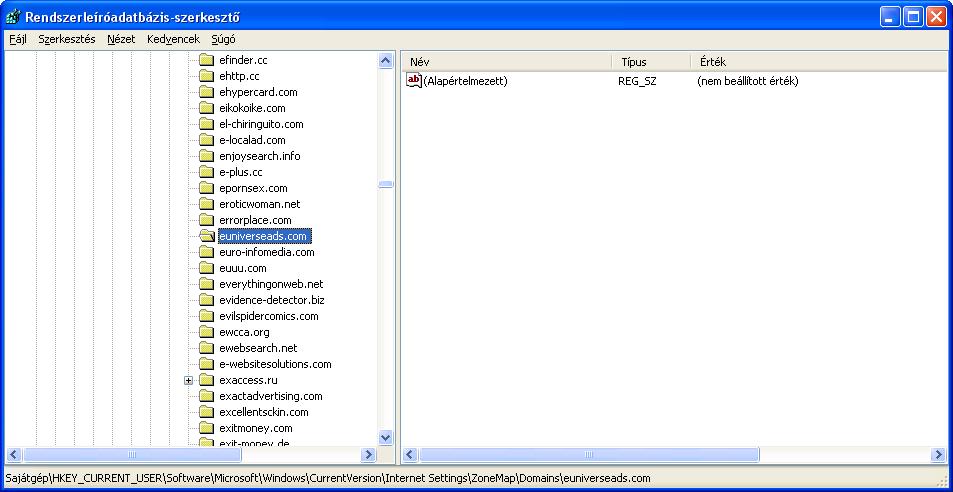Click the folder icon for exactadvertising.com

[x=206, y=396]
